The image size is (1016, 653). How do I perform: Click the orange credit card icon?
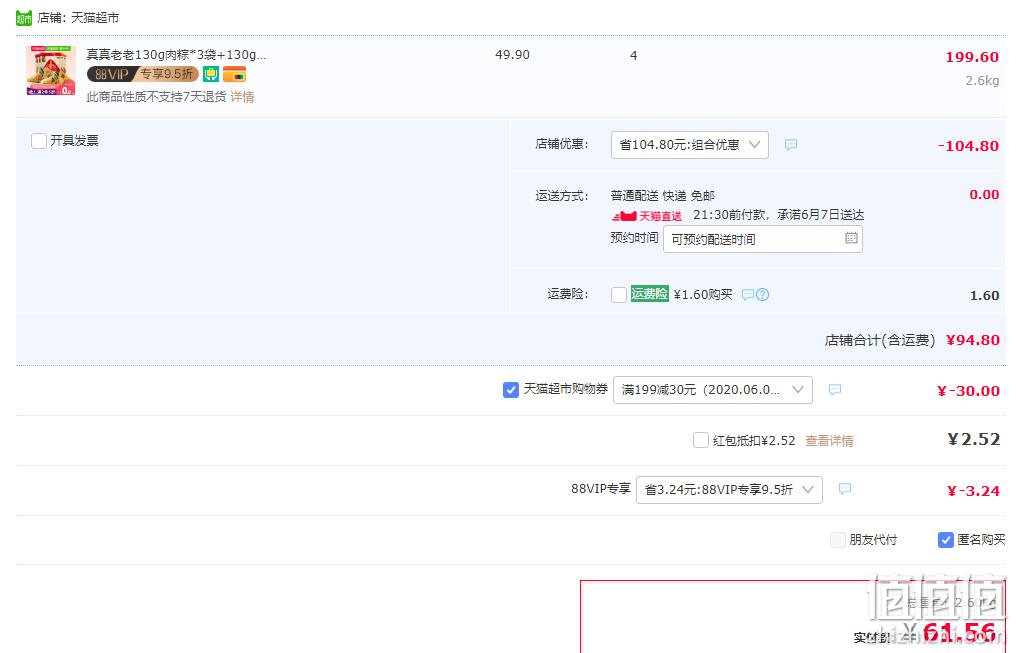(x=234, y=74)
